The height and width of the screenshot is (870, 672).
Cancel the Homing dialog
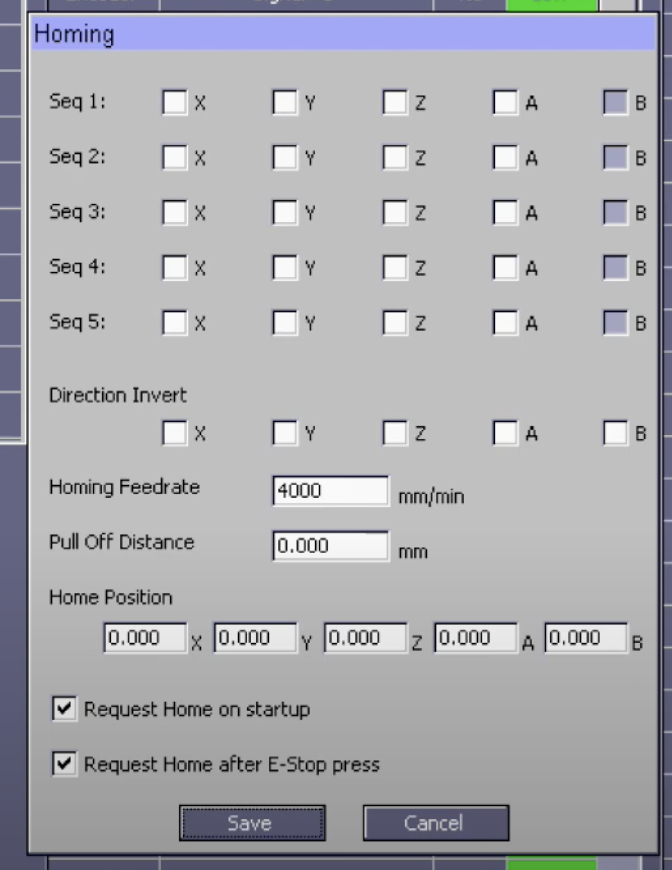(x=435, y=823)
